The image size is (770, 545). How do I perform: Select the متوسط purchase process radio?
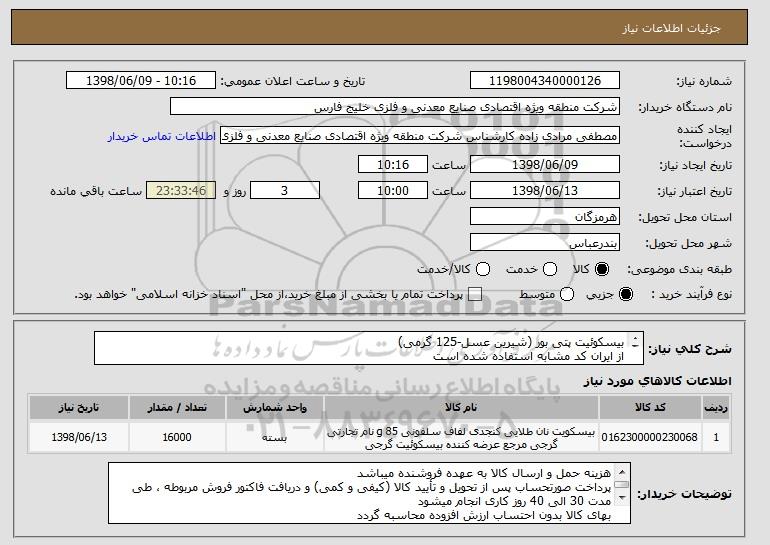click(x=567, y=294)
